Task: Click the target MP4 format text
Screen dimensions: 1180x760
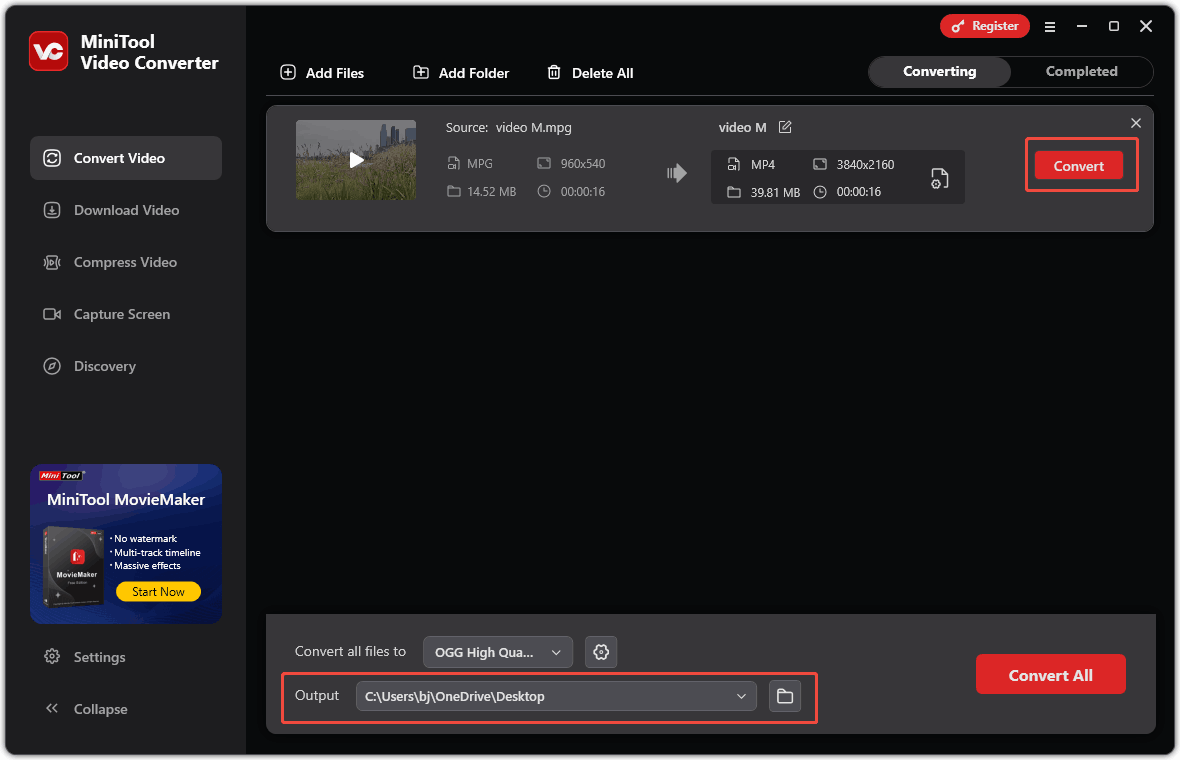Action: coord(762,164)
